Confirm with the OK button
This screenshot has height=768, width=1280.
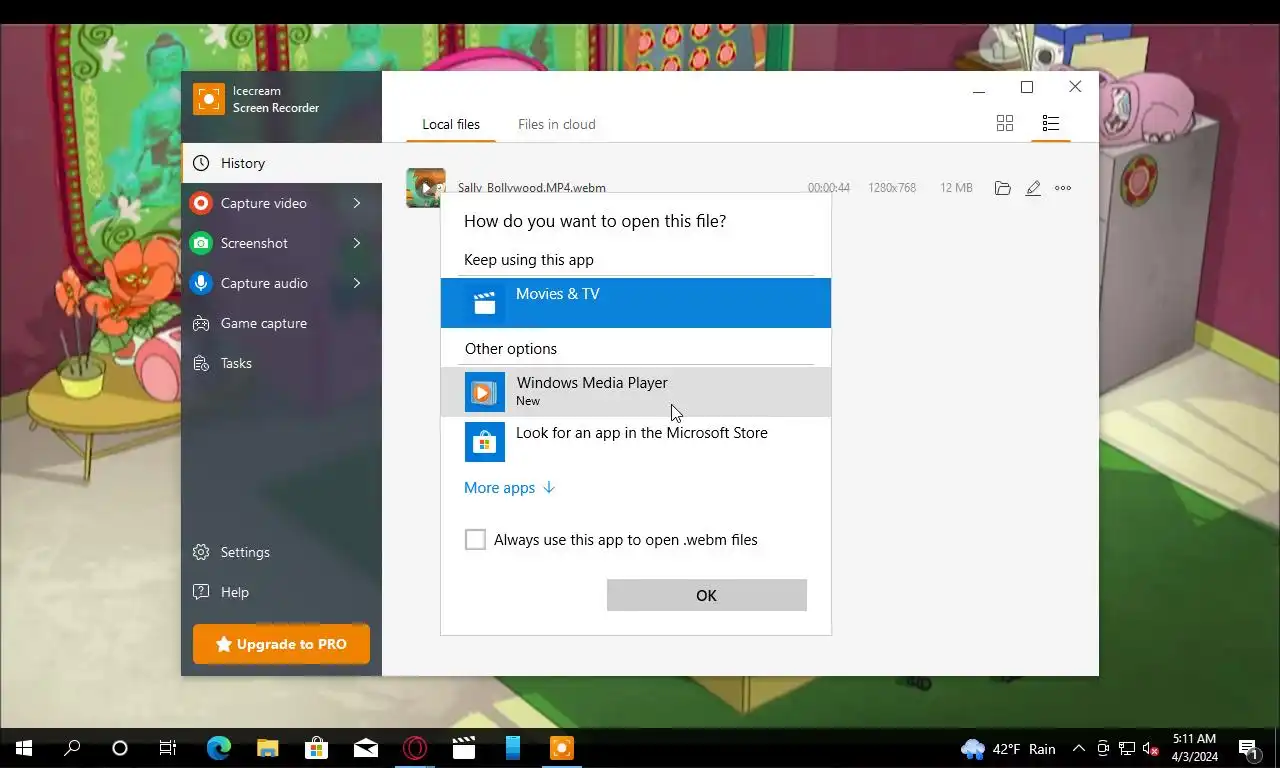pyautogui.click(x=706, y=595)
